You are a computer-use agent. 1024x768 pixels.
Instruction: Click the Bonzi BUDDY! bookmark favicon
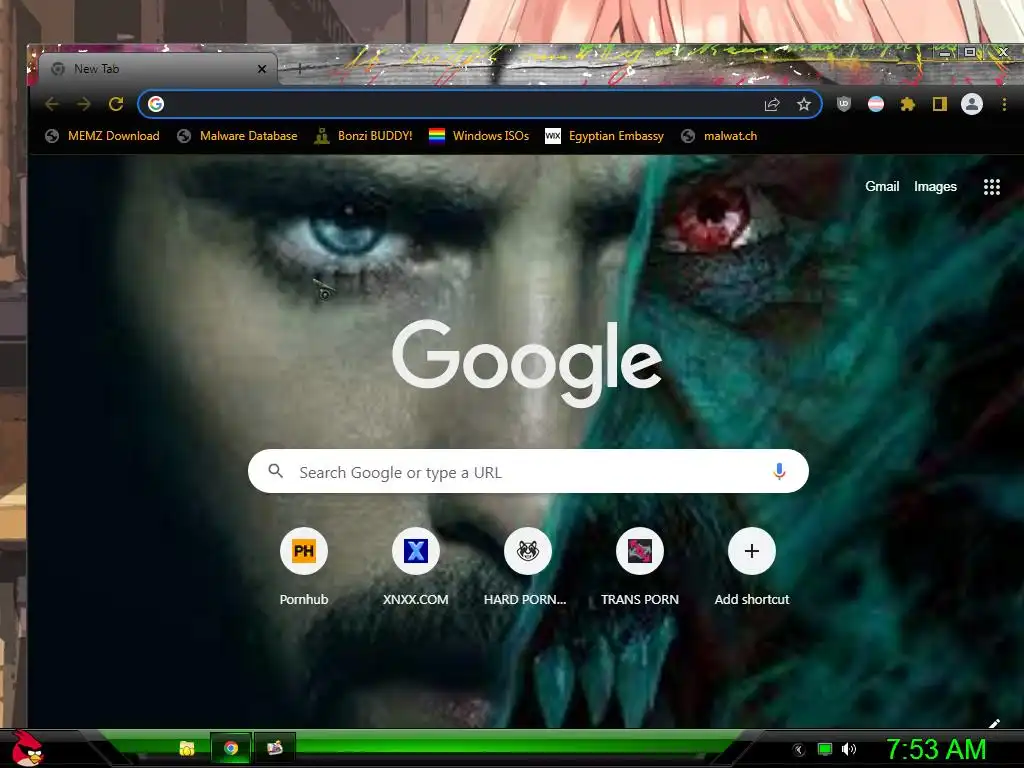[x=321, y=136]
